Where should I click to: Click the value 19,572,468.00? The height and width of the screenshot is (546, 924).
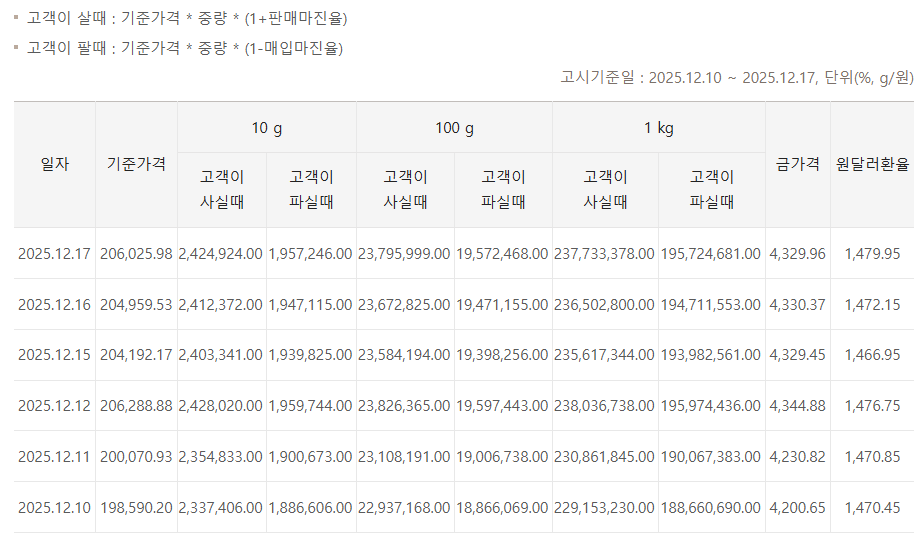click(502, 254)
